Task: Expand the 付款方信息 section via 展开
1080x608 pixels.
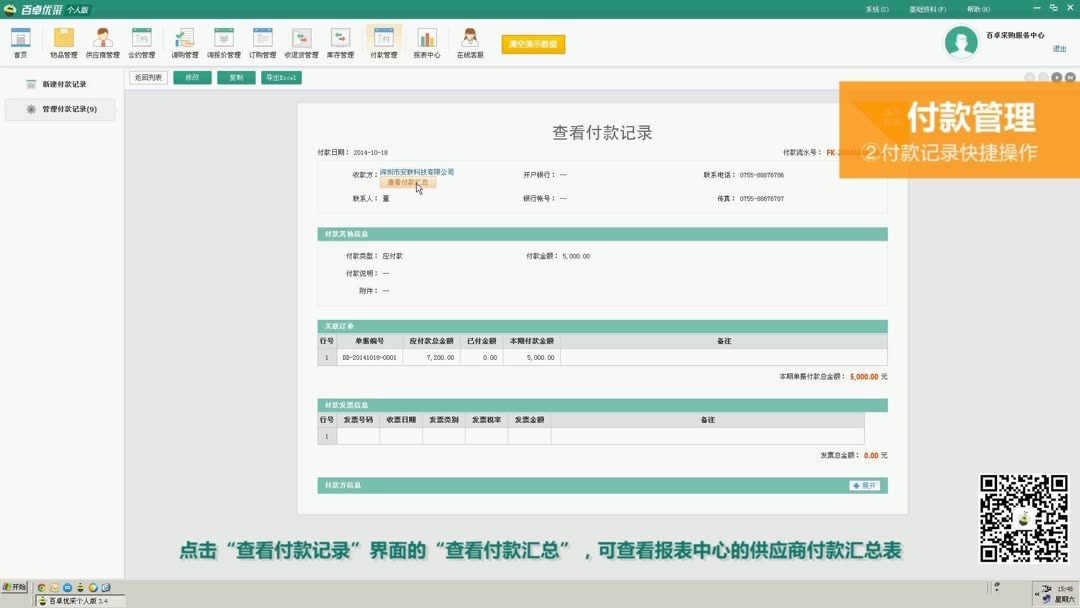Action: coord(864,484)
